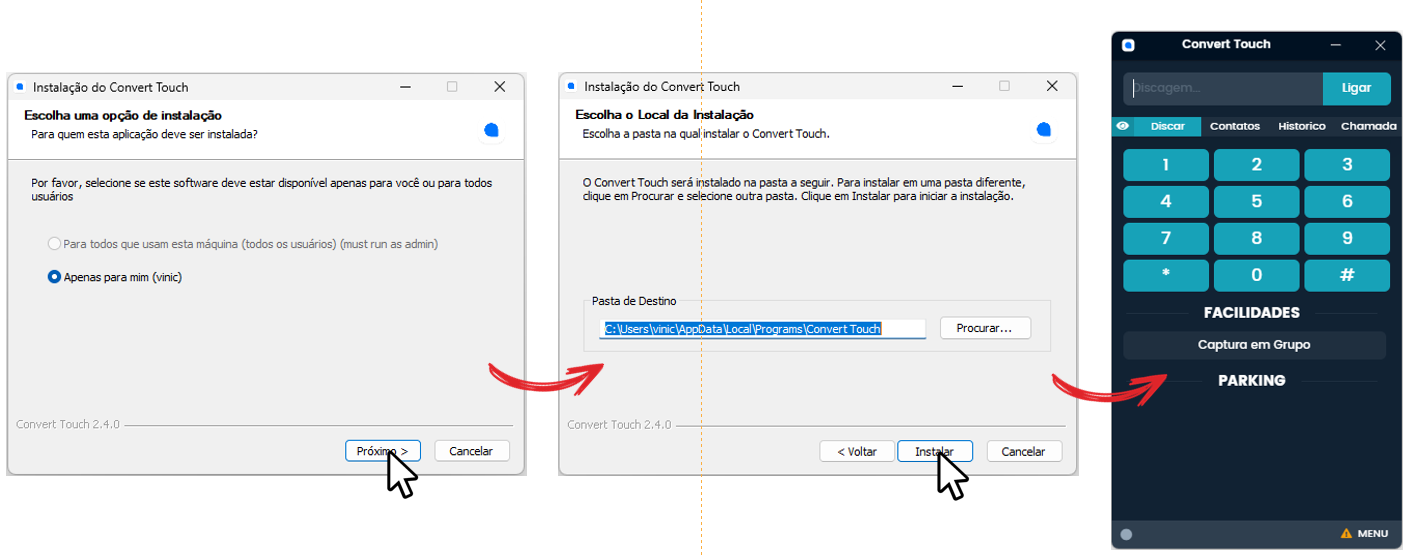Click the destination folder path field
This screenshot has height=557, width=1410.
coord(763,328)
